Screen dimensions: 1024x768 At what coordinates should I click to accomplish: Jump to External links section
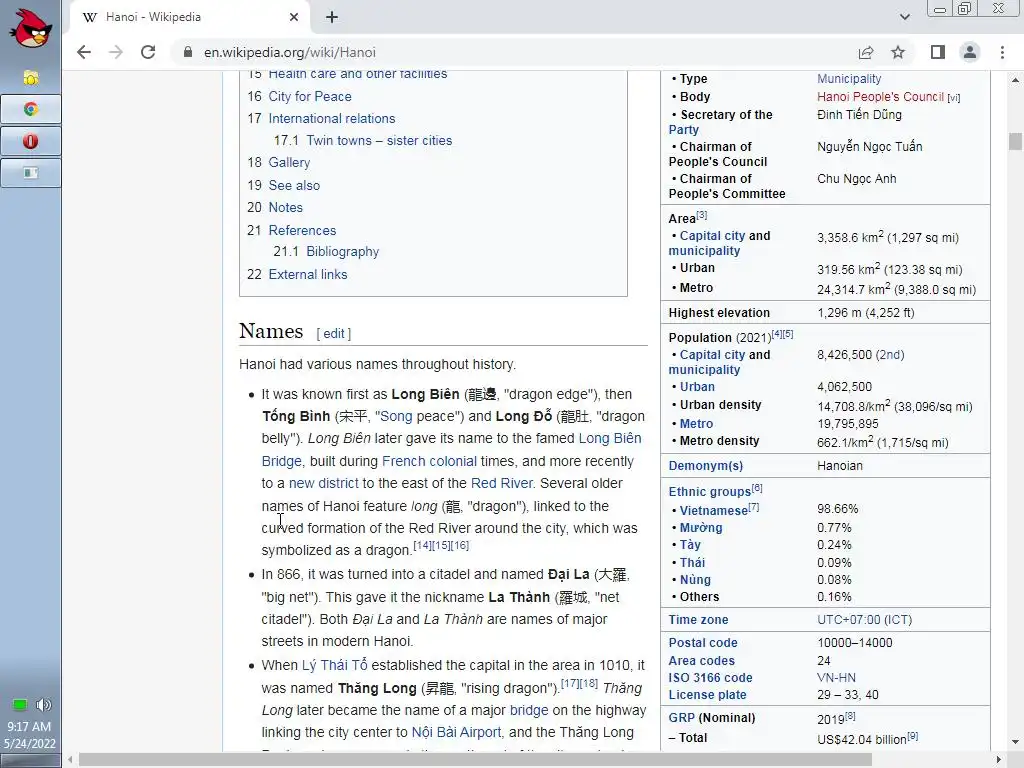[308, 275]
